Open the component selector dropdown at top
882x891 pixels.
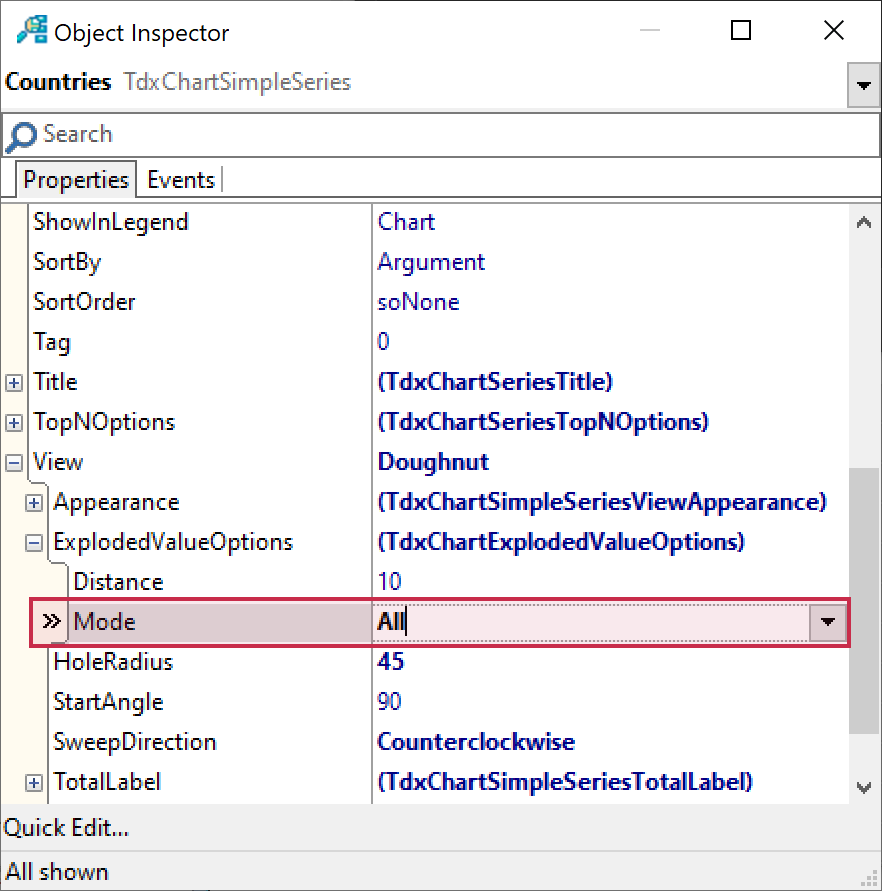[x=863, y=87]
